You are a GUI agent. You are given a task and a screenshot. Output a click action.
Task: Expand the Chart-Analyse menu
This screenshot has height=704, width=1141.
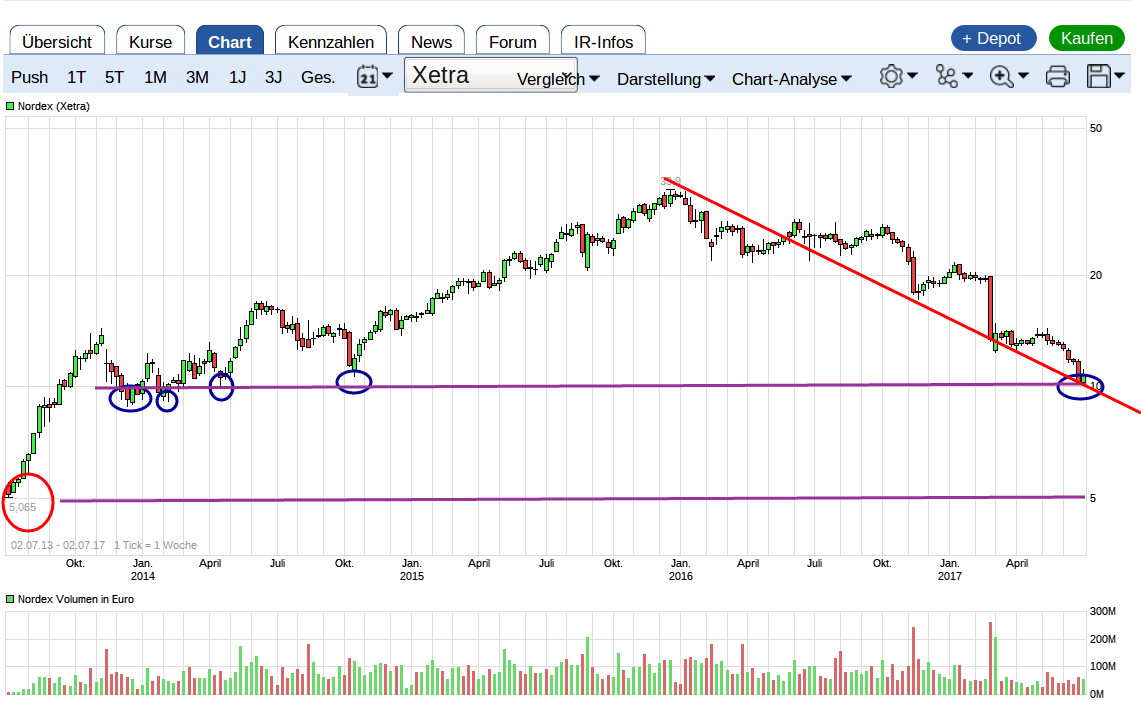791,79
